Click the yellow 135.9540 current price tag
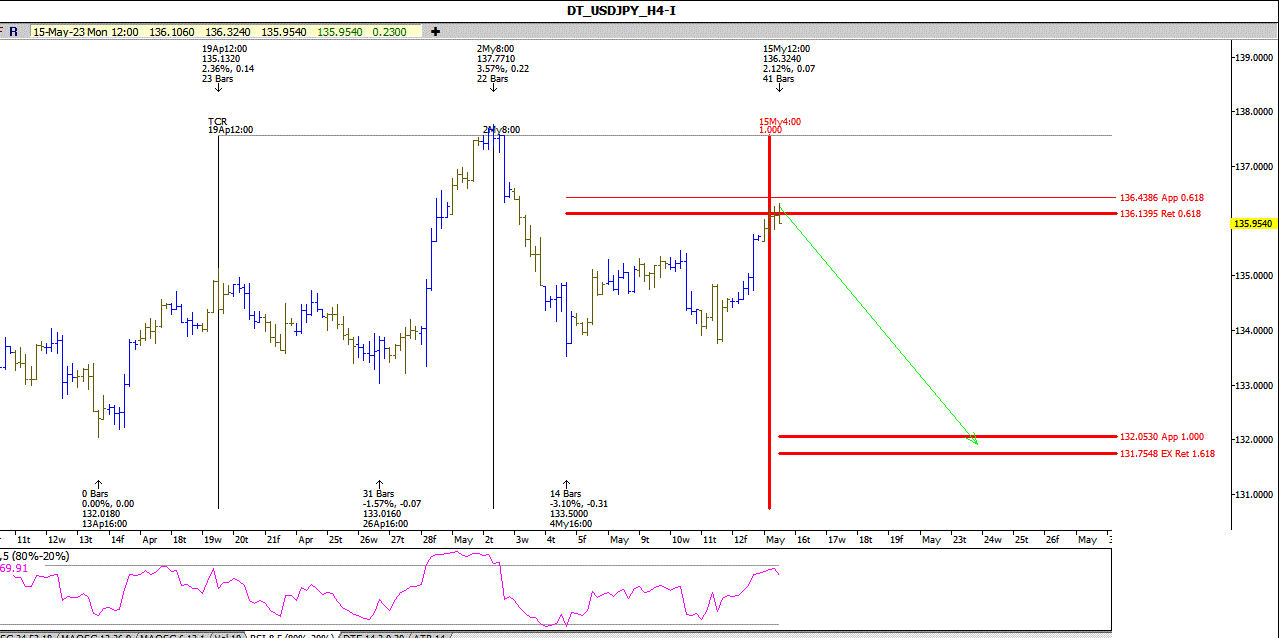This screenshot has height=638, width=1279. pyautogui.click(x=1254, y=224)
